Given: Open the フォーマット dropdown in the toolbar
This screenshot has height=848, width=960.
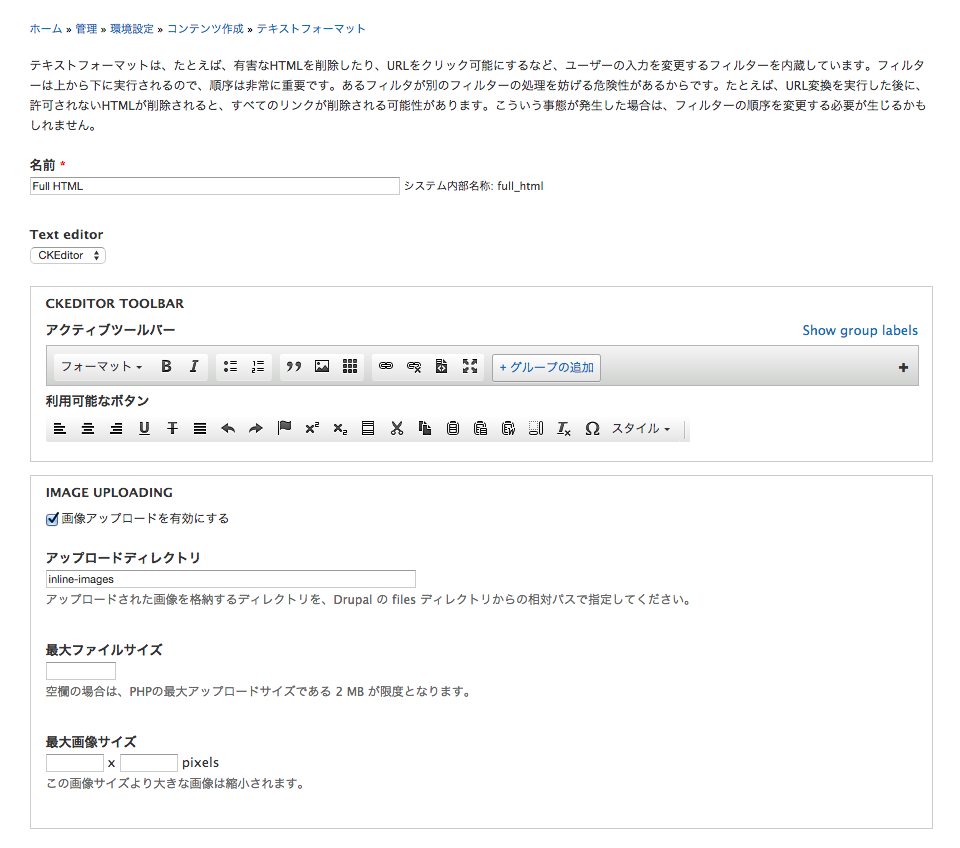Looking at the screenshot, I should 100,366.
